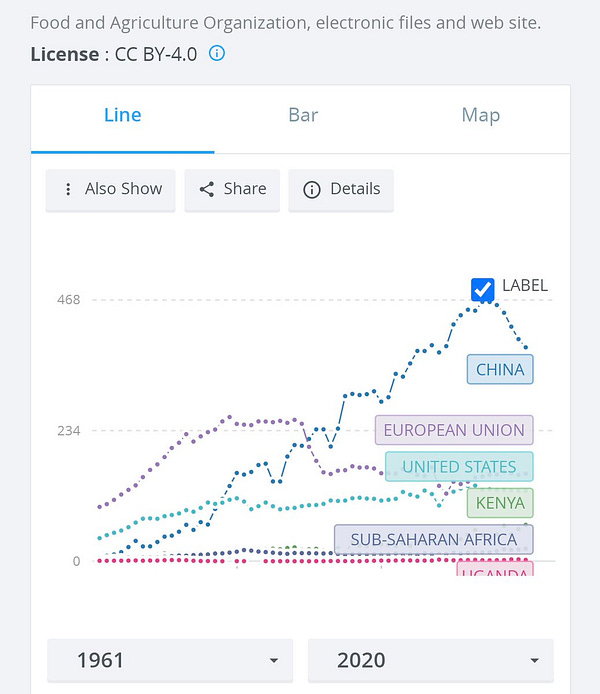Screen dimensions: 600x694
Task: Select the EUROPEAN UNION series label
Action: [454, 430]
